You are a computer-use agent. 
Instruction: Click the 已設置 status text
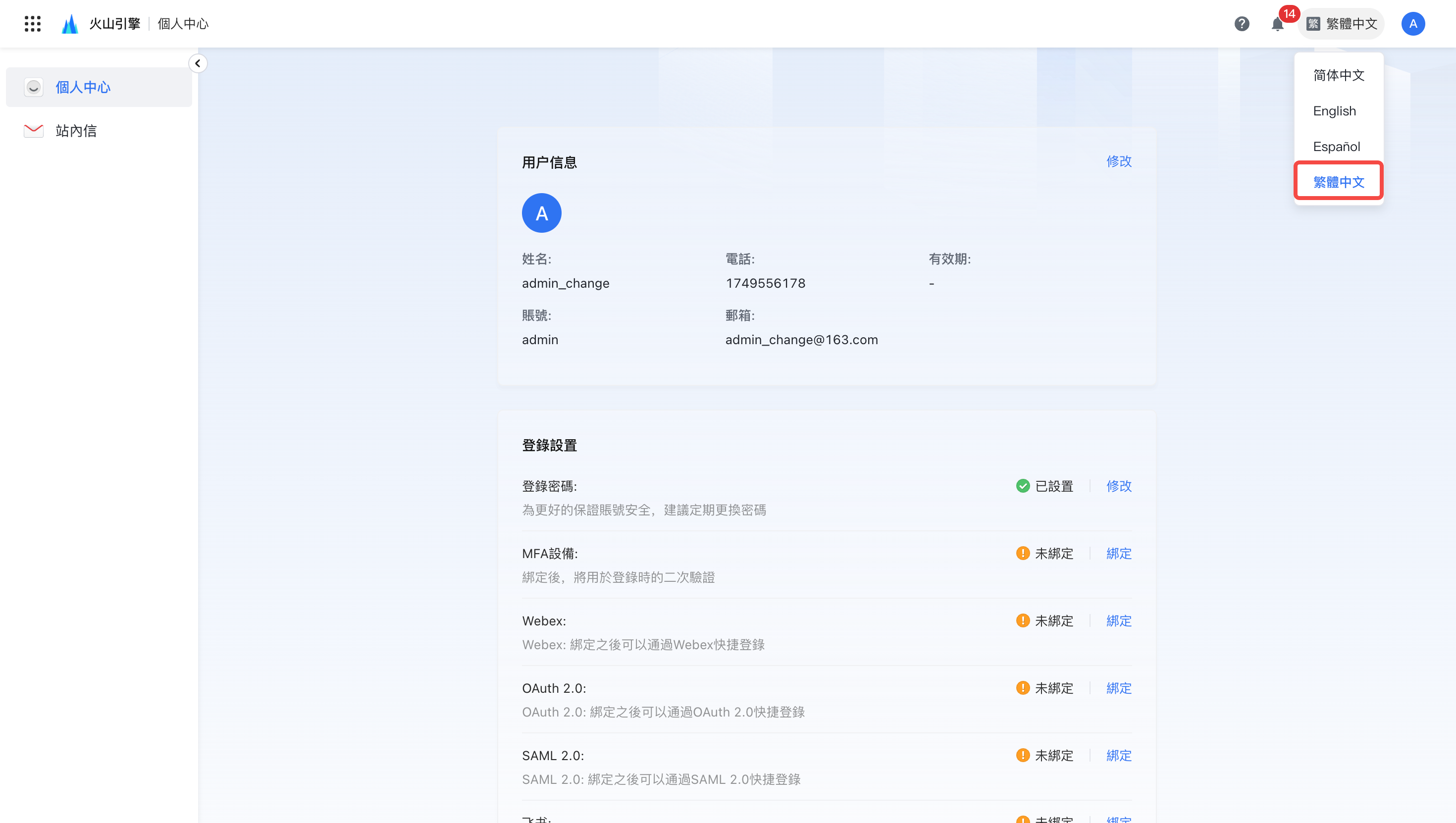click(1054, 486)
